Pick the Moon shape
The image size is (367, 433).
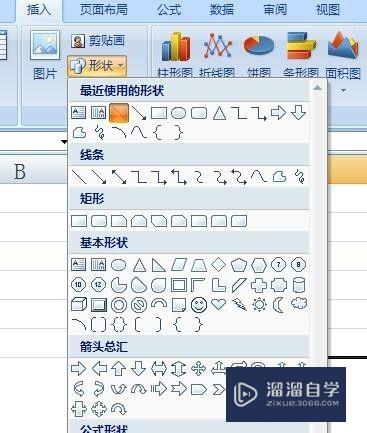pos(278,305)
